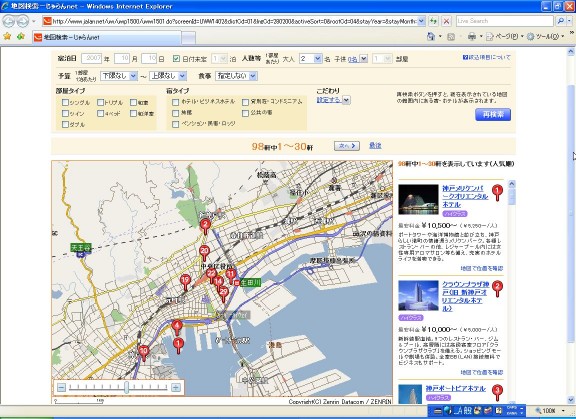The width and height of the screenshot is (576, 419).
Task: Click red pin 1 beside first hotel listing
Action: [x=497, y=193]
